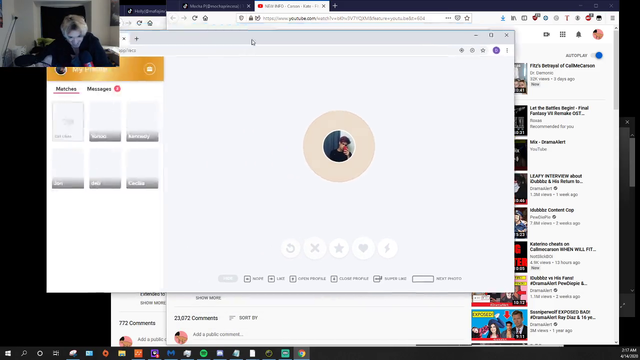Click the Hide keyboard shortcuts button
640x360 pixels.
(x=228, y=278)
